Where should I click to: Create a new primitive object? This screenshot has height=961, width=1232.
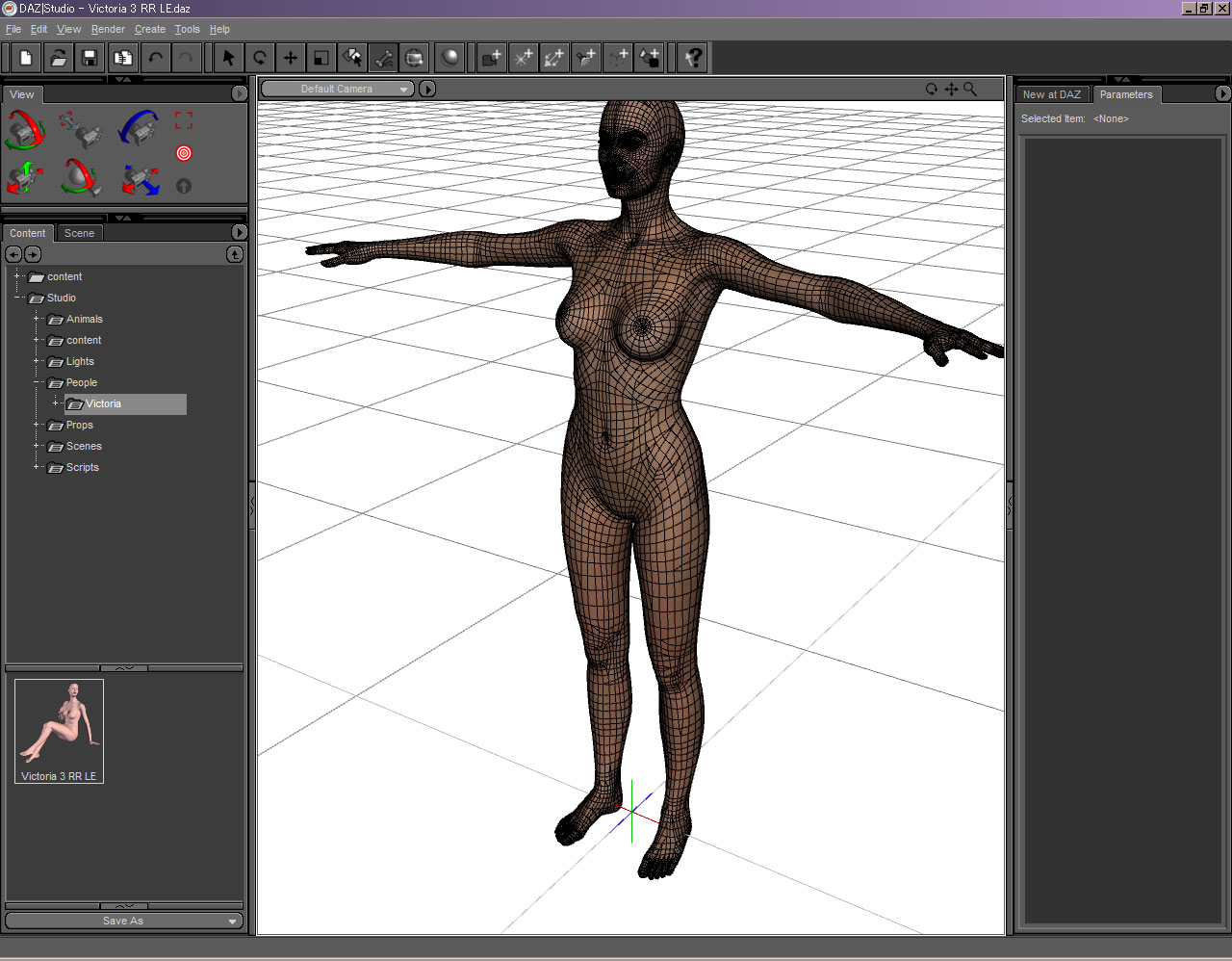(x=650, y=58)
